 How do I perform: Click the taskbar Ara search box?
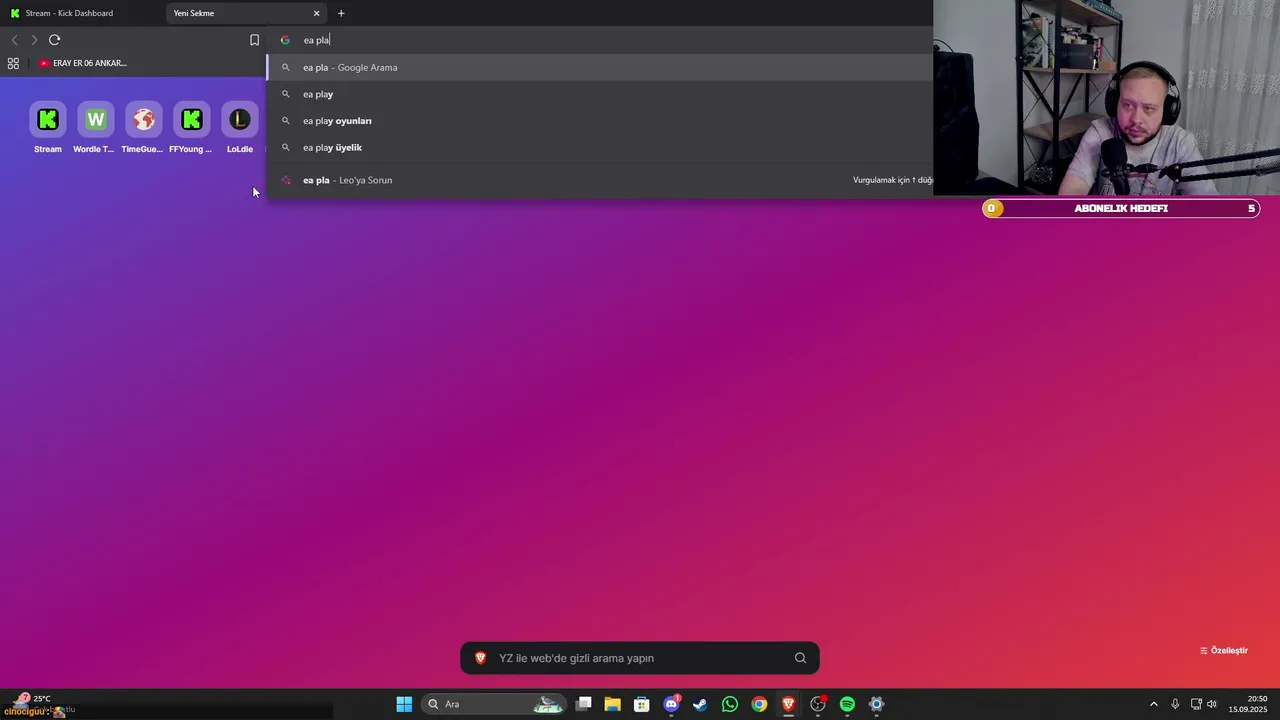tap(494, 704)
